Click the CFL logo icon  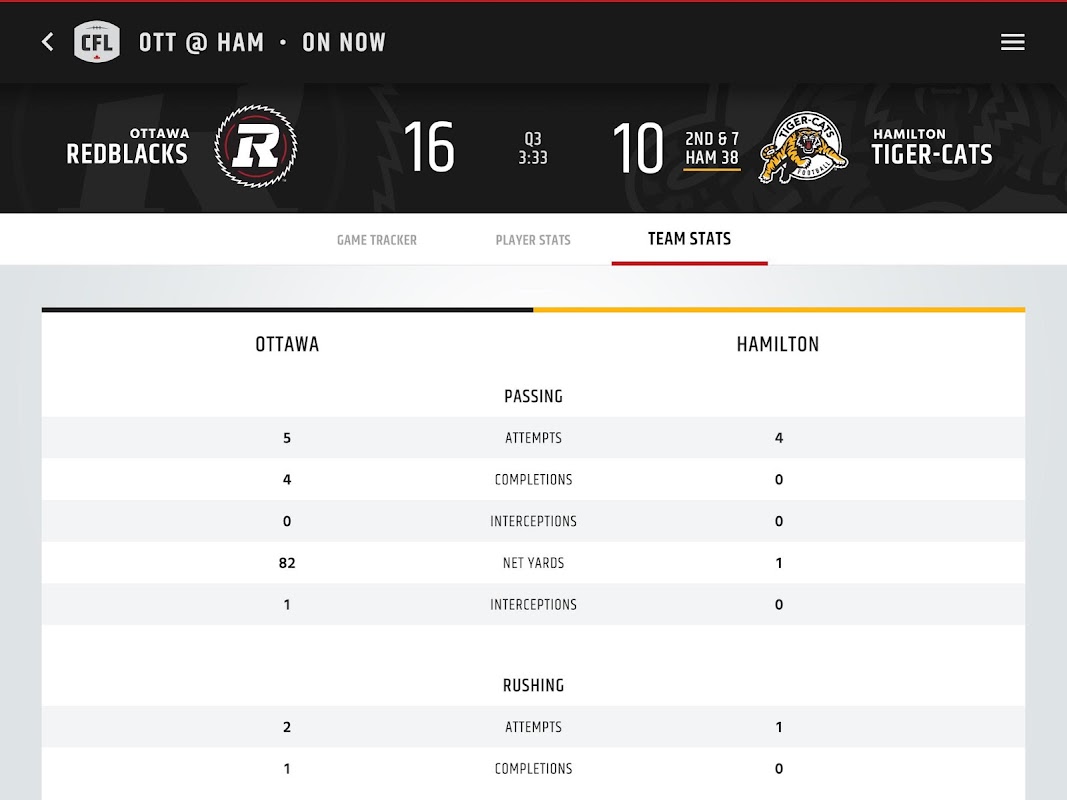[97, 42]
